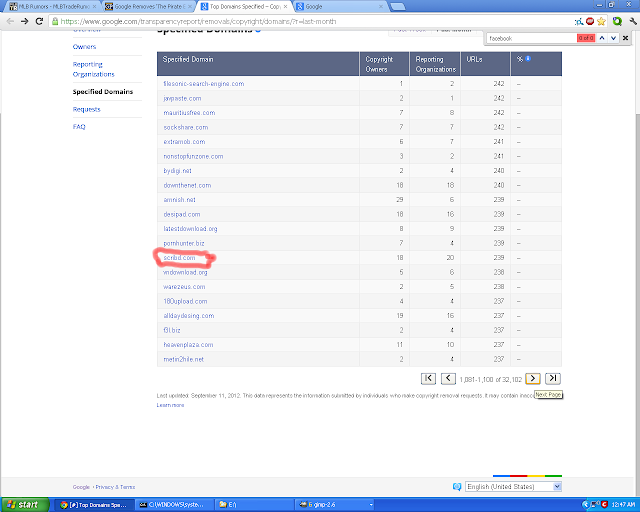Go to next page of results
Image resolution: width=640 pixels, height=512 pixels.
click(x=533, y=378)
